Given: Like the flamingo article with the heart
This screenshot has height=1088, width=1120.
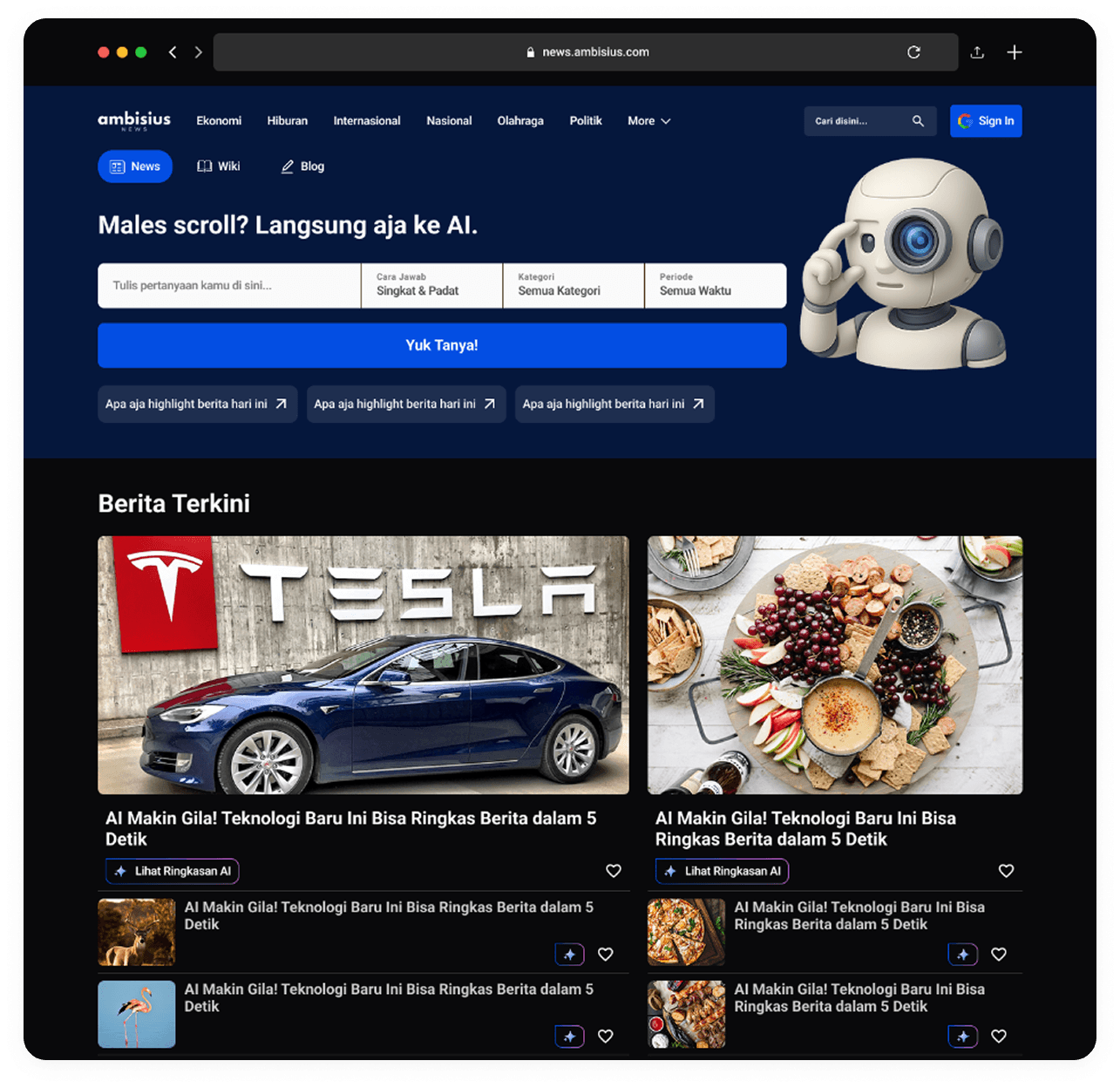Looking at the screenshot, I should coord(606,1037).
